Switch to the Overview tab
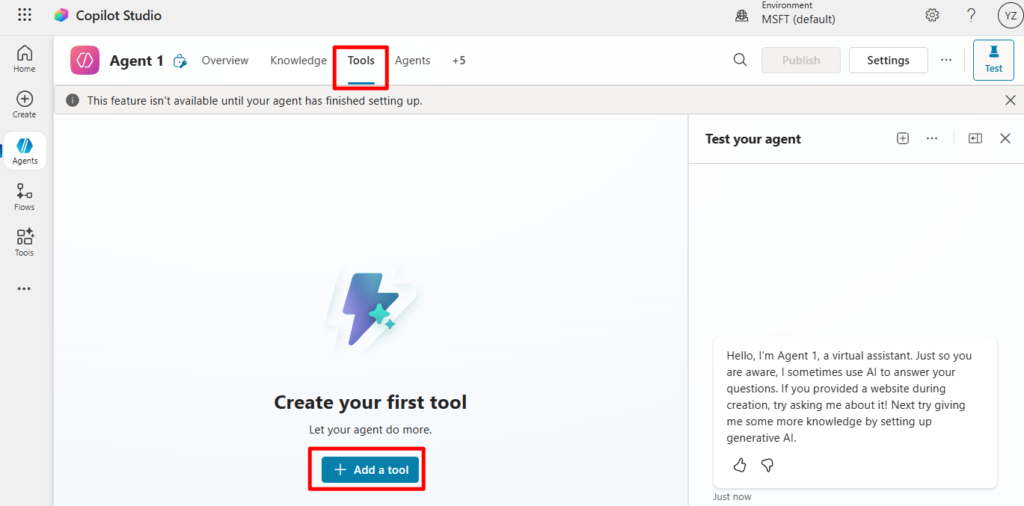Screen dimensions: 1024x506 pyautogui.click(x=225, y=60)
